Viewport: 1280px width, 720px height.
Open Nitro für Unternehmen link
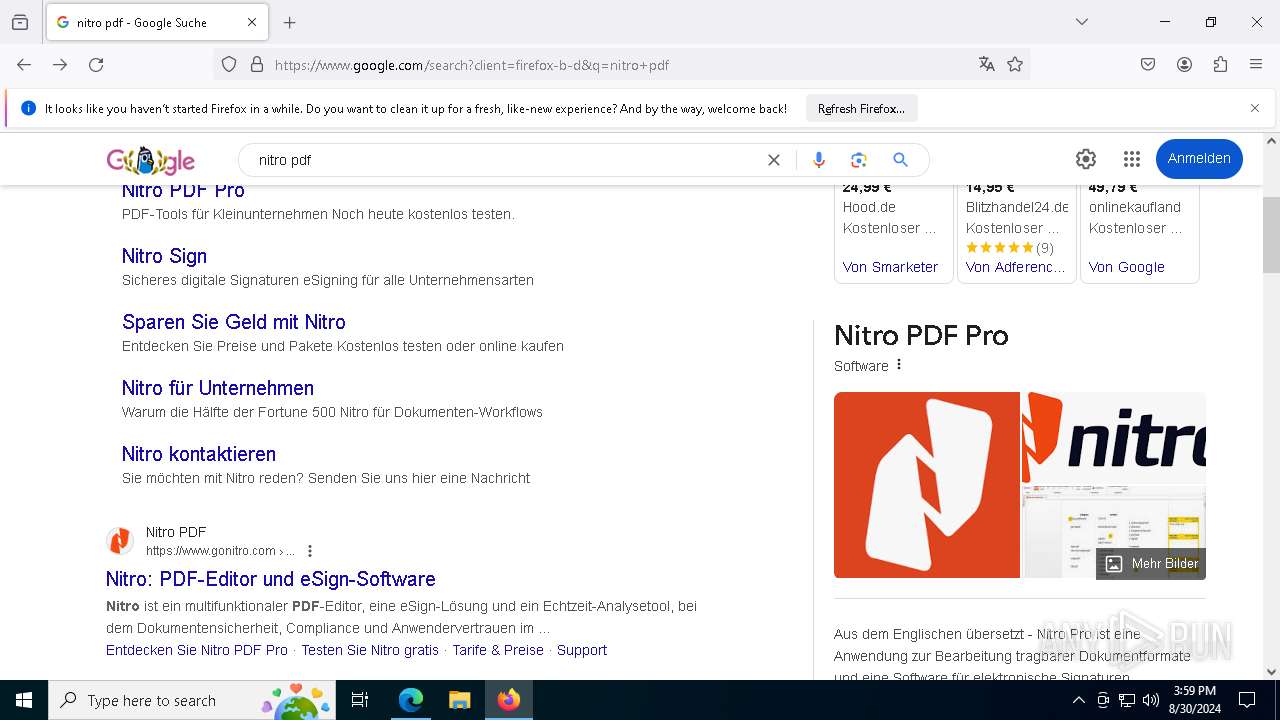click(218, 388)
